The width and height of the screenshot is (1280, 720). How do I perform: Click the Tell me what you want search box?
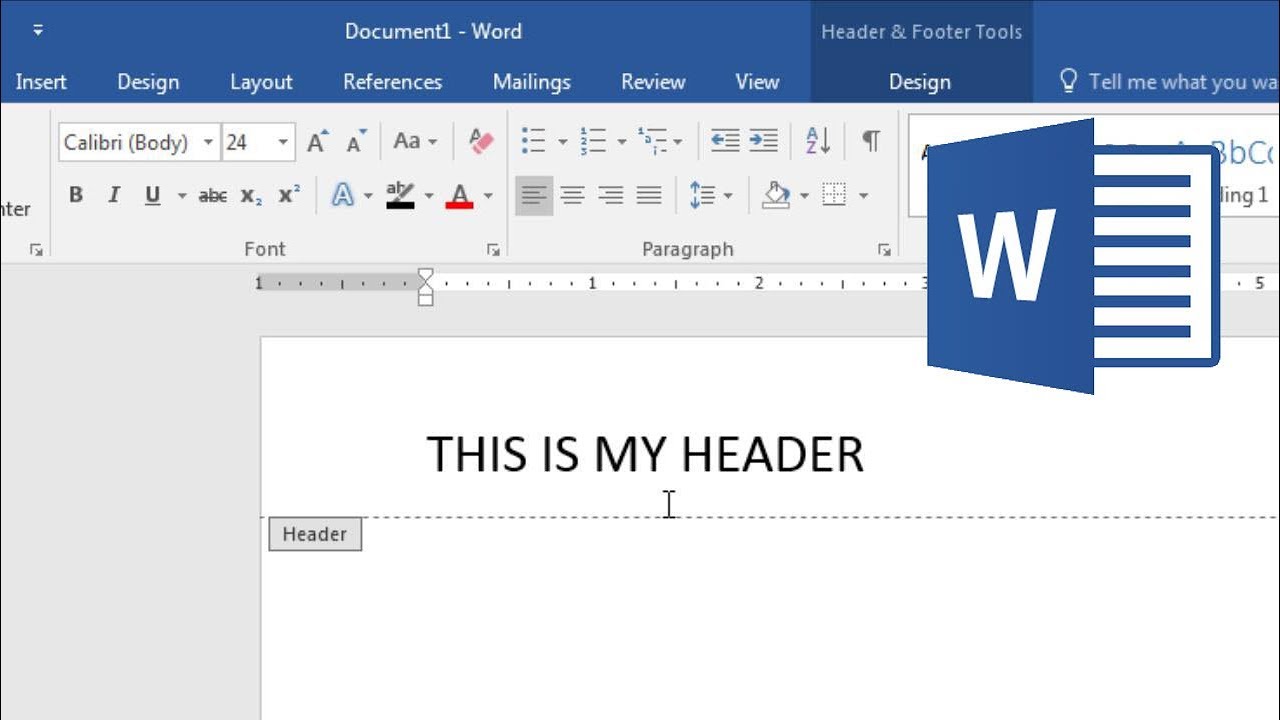coord(1170,82)
